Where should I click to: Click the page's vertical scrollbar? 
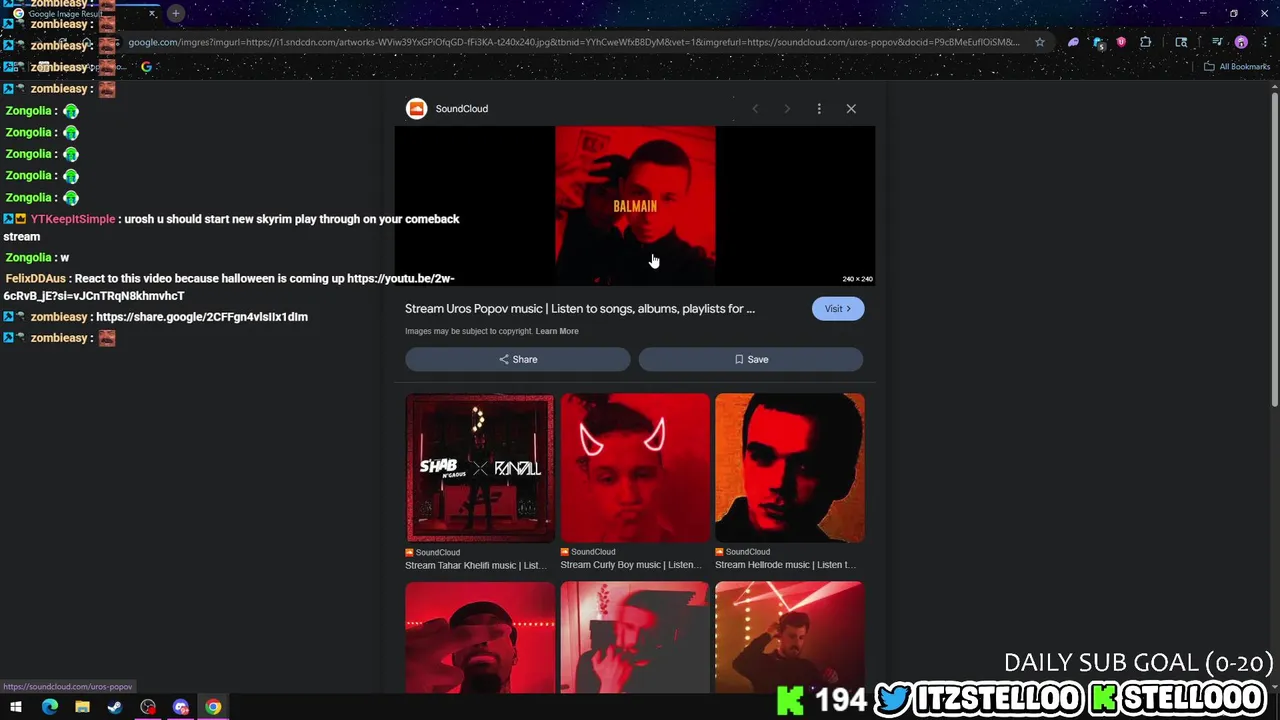click(x=1275, y=250)
